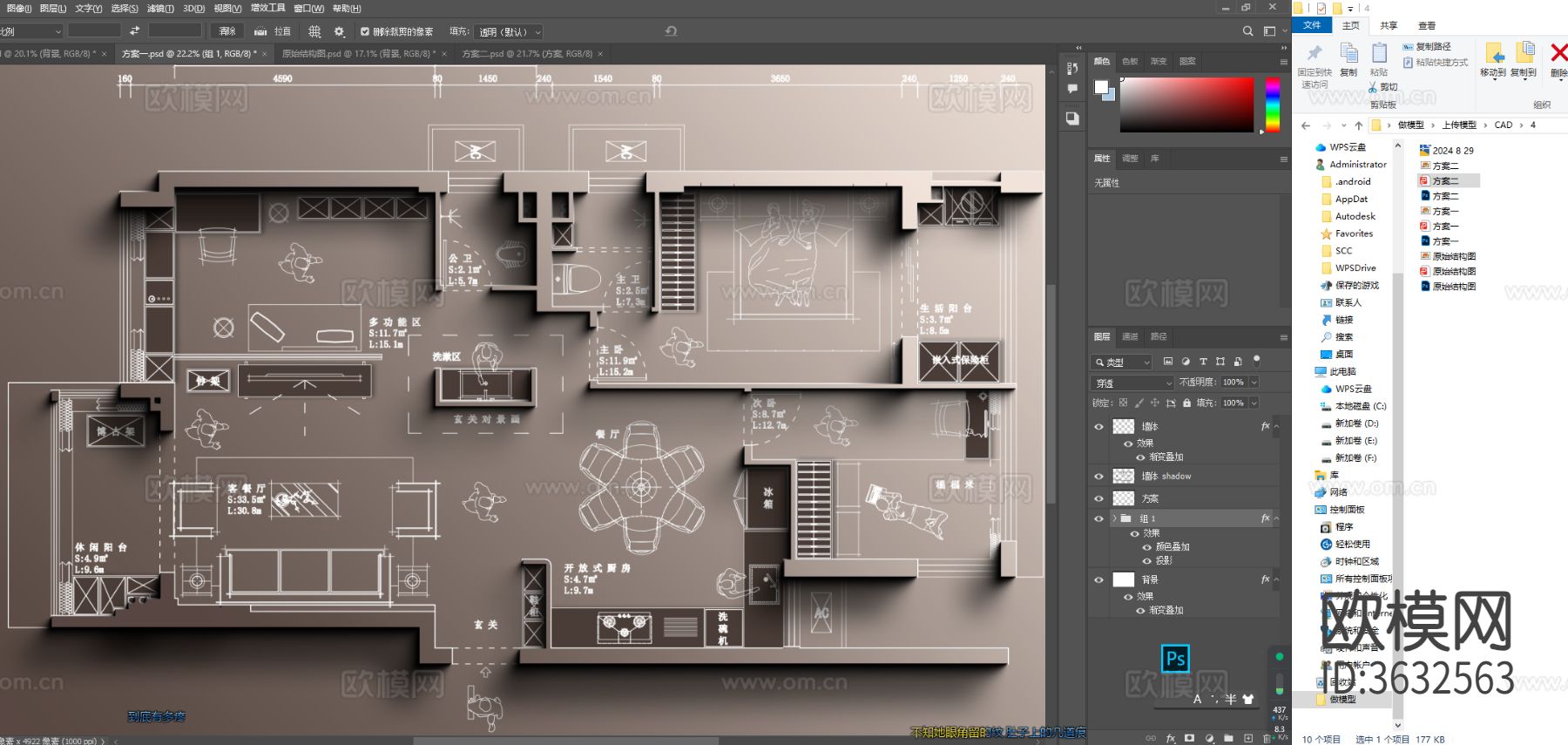Click the pixel layer filter icon
The width and height of the screenshot is (1568, 745).
pyautogui.click(x=1168, y=362)
